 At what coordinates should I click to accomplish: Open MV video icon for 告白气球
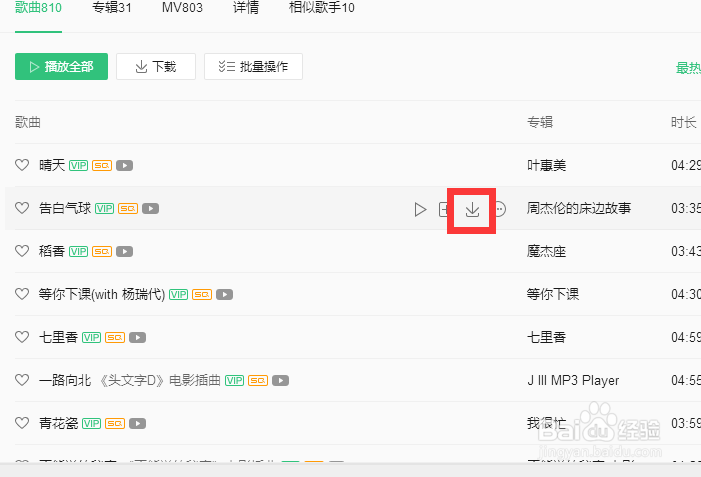pos(151,208)
